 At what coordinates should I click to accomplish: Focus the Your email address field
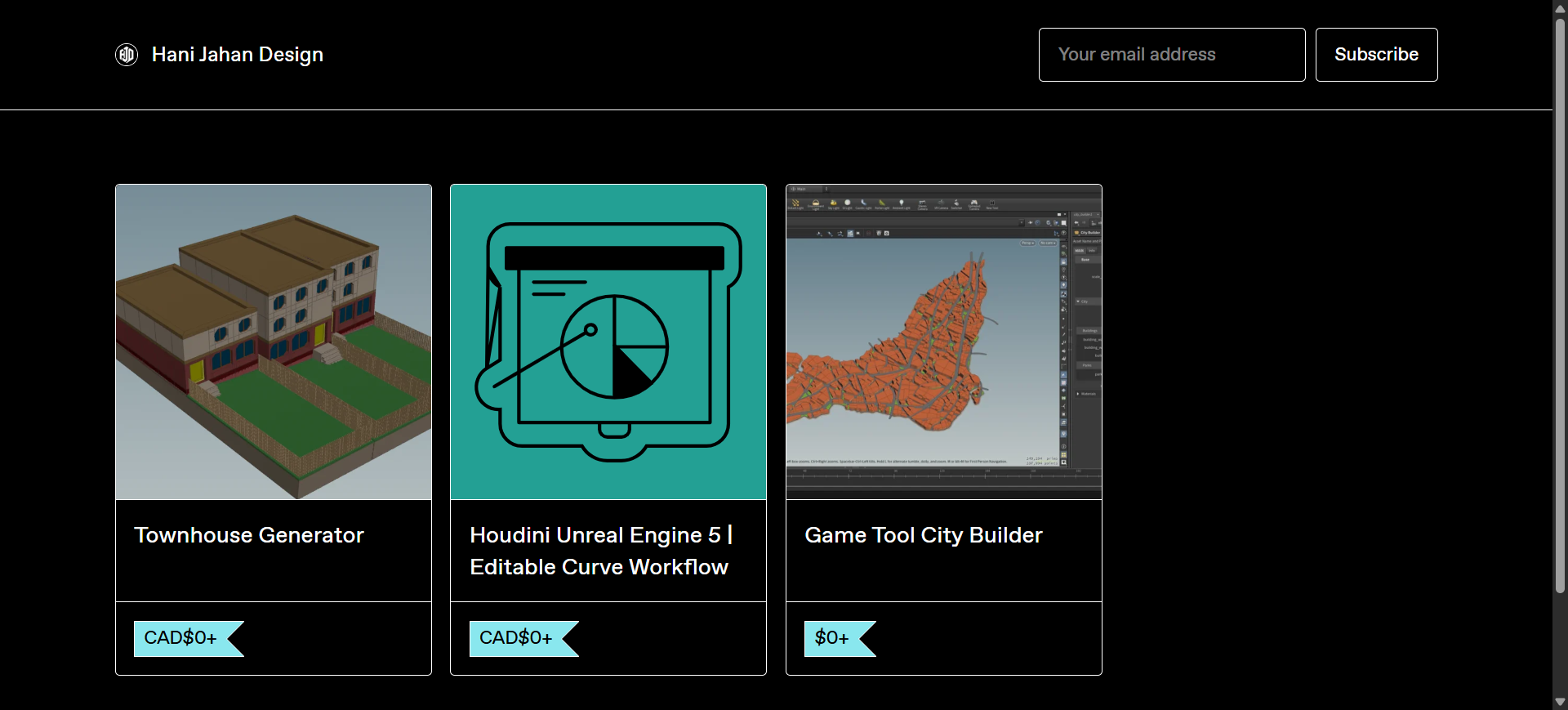pos(1172,55)
